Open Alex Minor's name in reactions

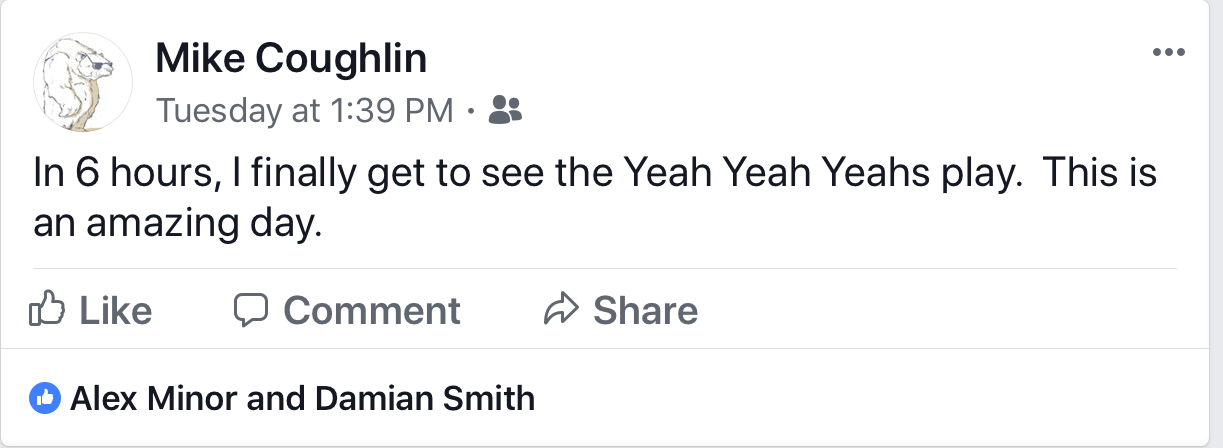(153, 399)
